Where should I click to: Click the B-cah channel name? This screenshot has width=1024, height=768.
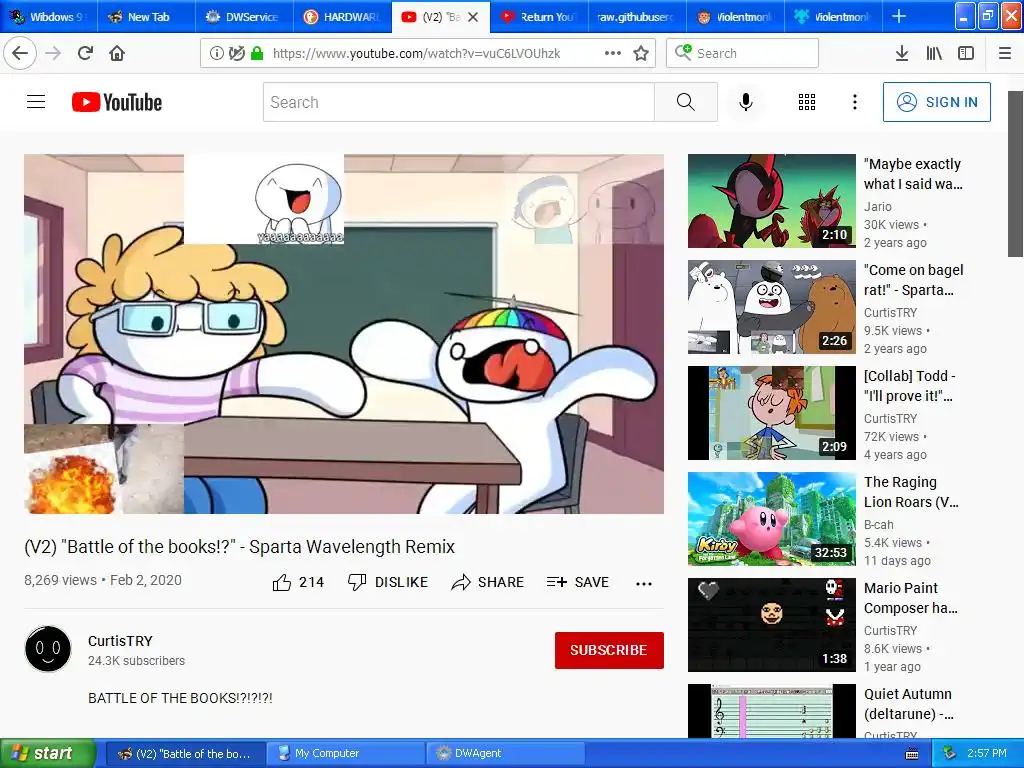tap(879, 524)
